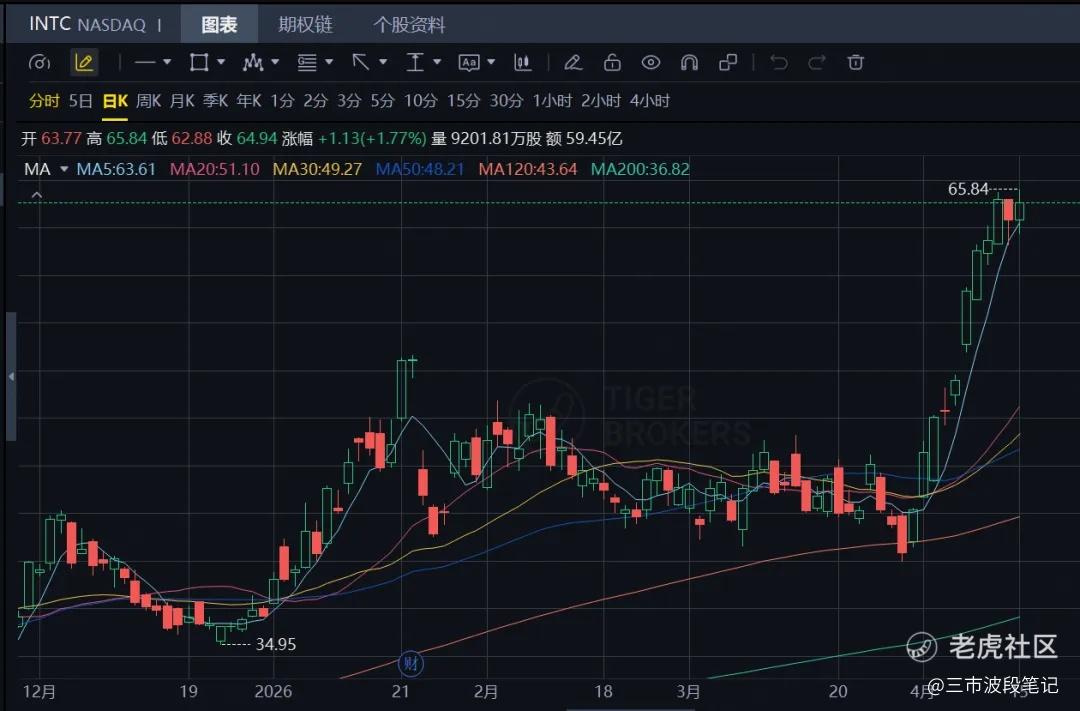Click the gauge indicator icon in toolbar
Viewport: 1080px width, 711px height.
click(x=39, y=63)
